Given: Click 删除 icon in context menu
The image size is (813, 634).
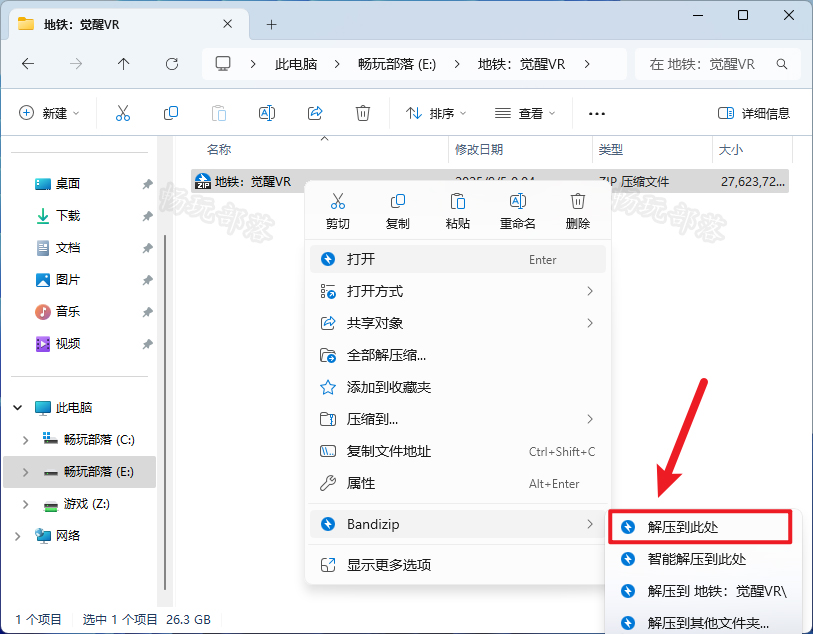Looking at the screenshot, I should [x=578, y=201].
